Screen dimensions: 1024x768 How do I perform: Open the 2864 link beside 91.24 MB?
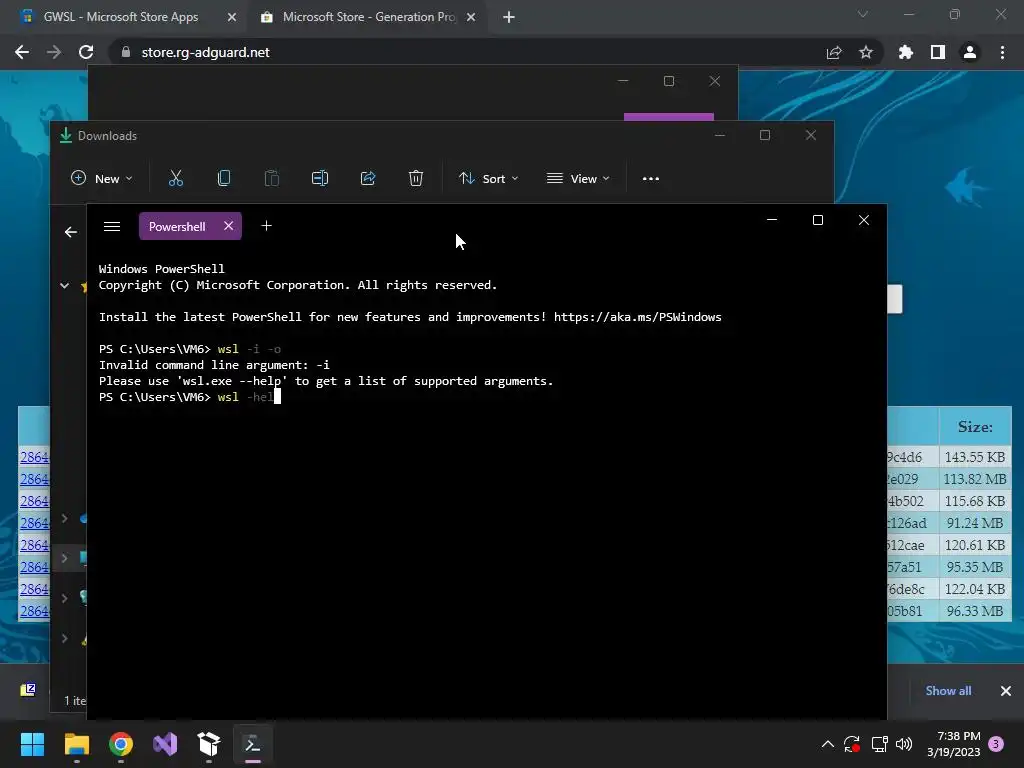coord(35,523)
